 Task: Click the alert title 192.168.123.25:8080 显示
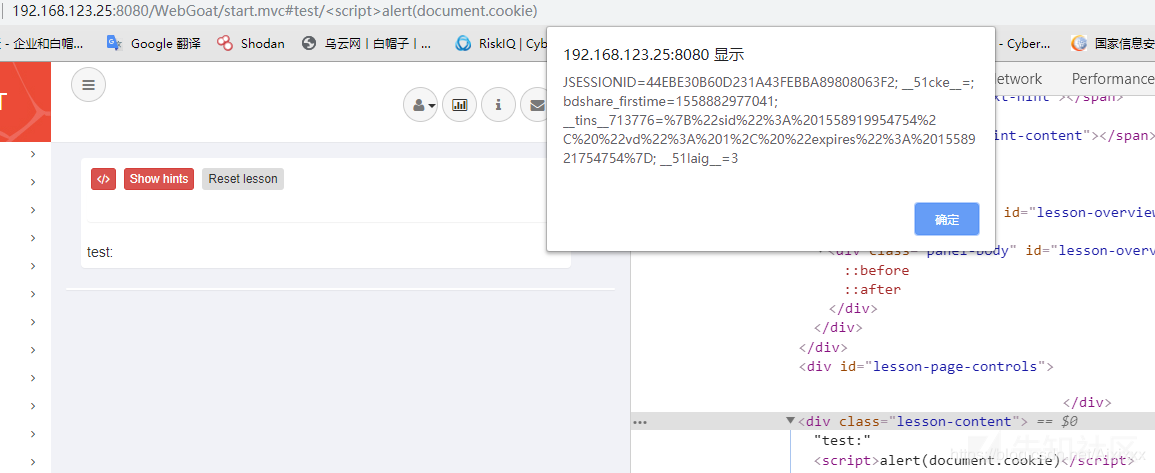653,55
